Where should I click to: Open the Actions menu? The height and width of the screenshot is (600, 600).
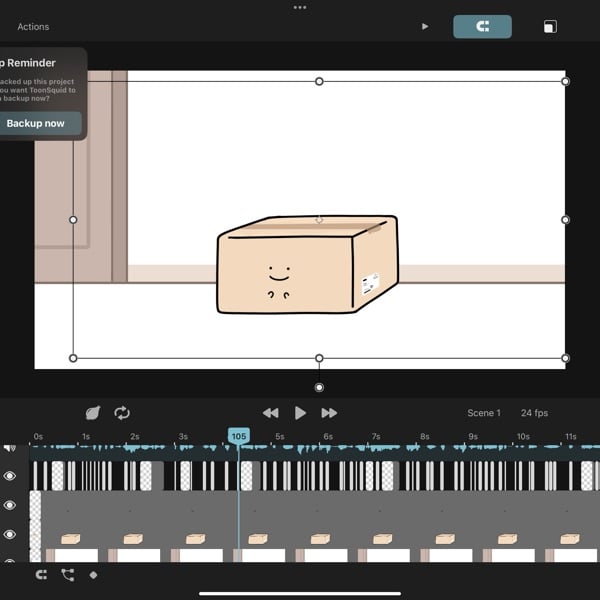tap(33, 27)
